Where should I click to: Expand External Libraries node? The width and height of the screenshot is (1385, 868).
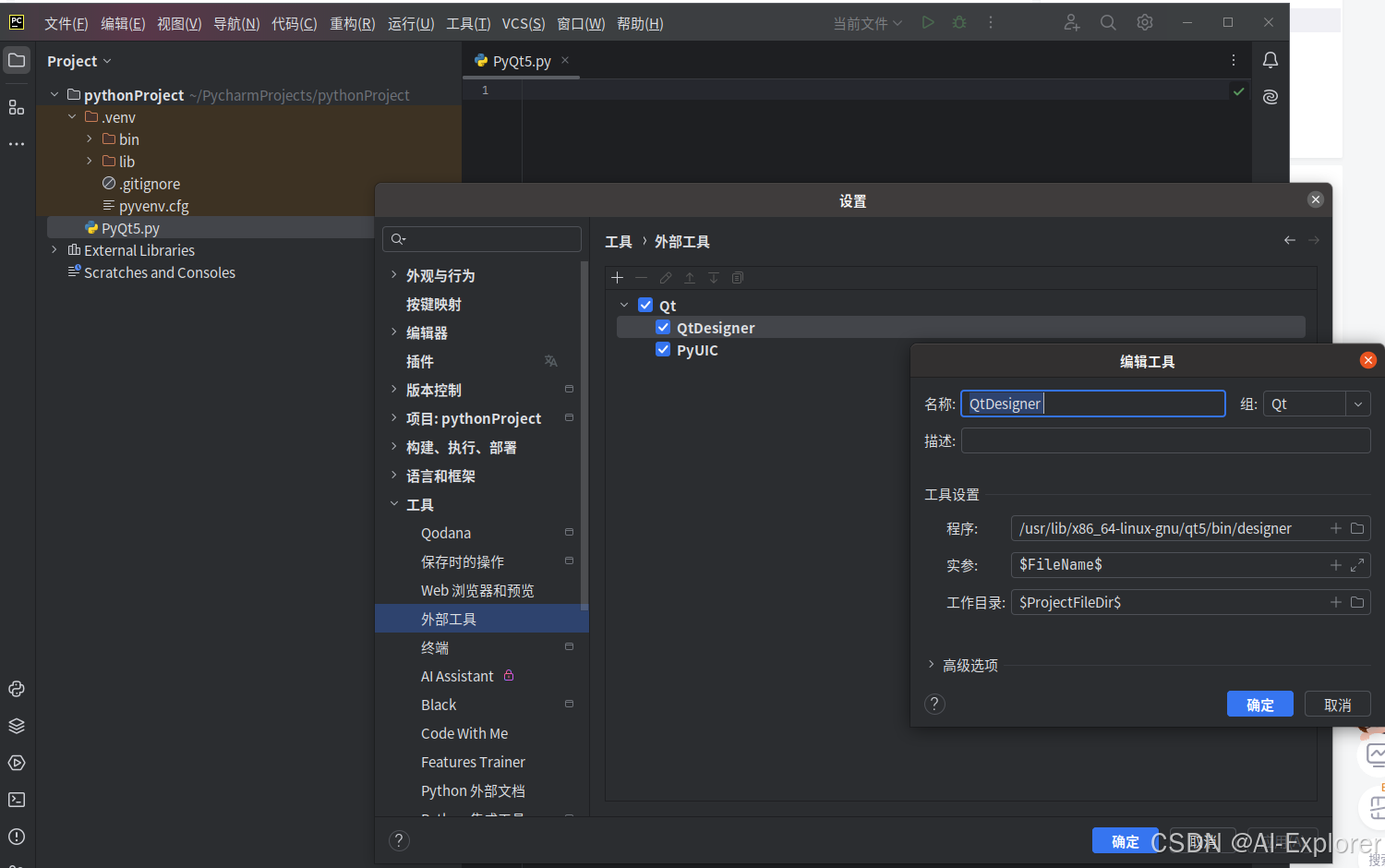click(x=54, y=249)
